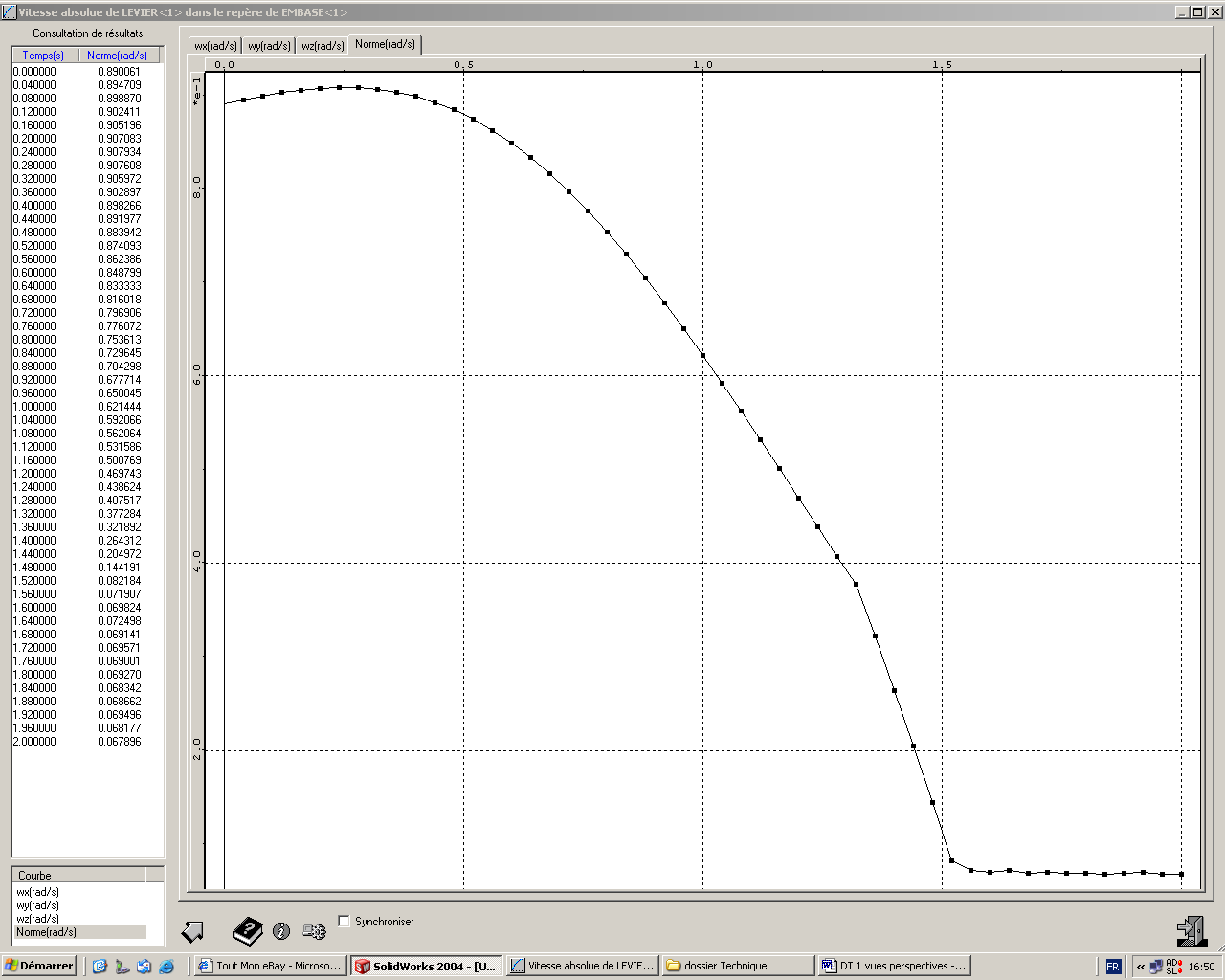
Task: Click the 16:50 system clock
Action: [1201, 967]
